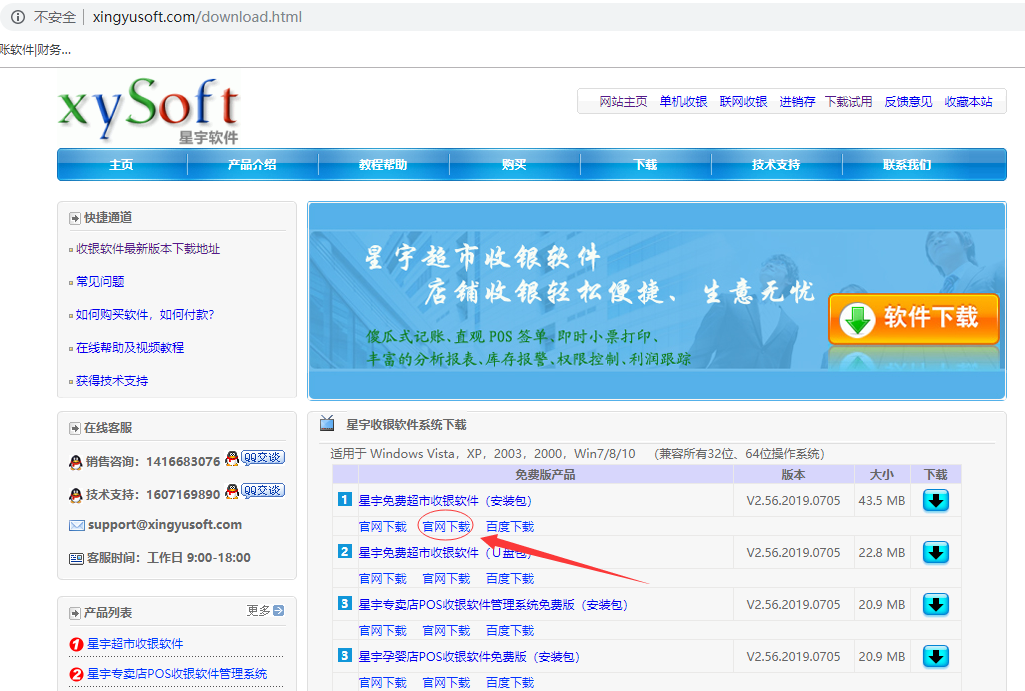Image resolution: width=1025 pixels, height=691 pixels.
Task: Click download arrow in the 22.8 MB row
Action: pos(935,552)
